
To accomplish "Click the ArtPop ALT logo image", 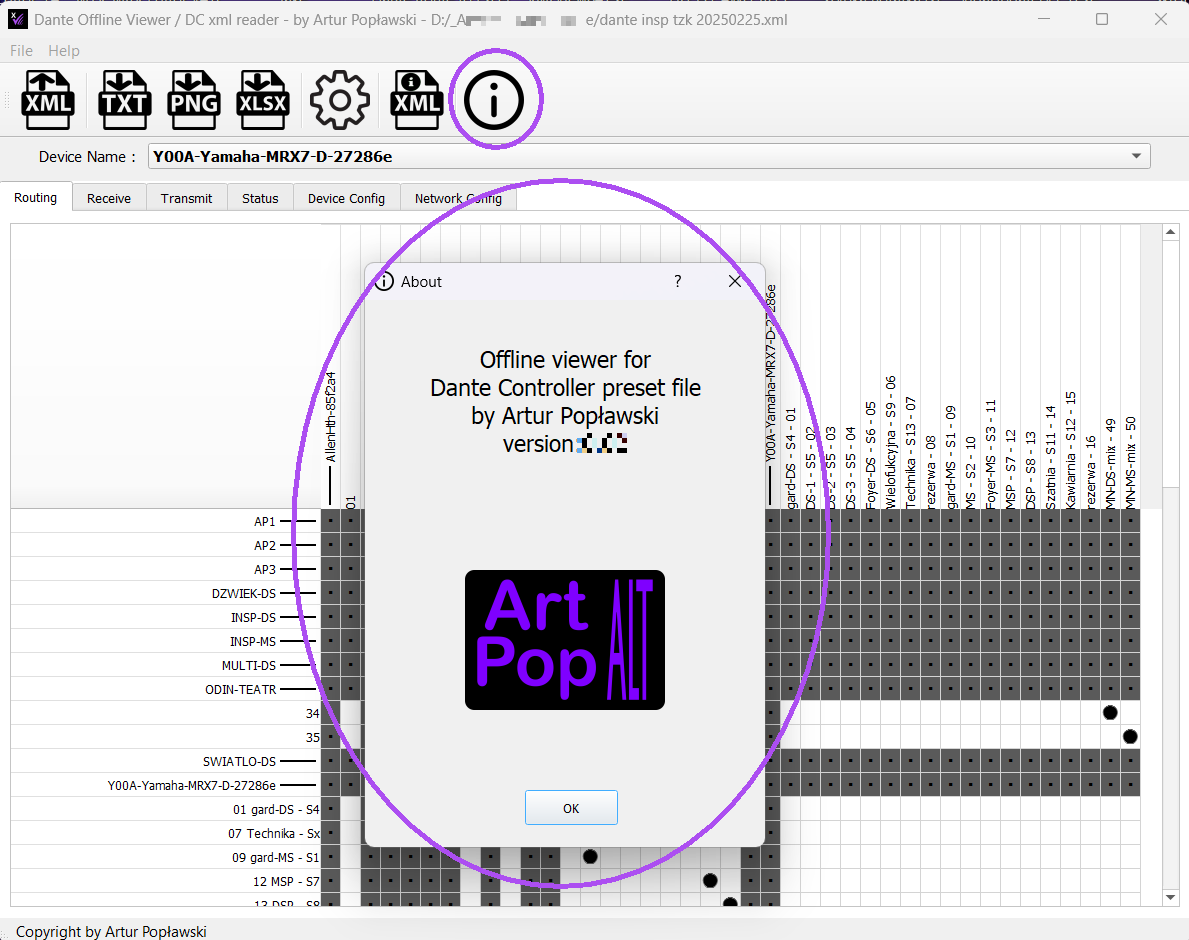I will point(565,640).
